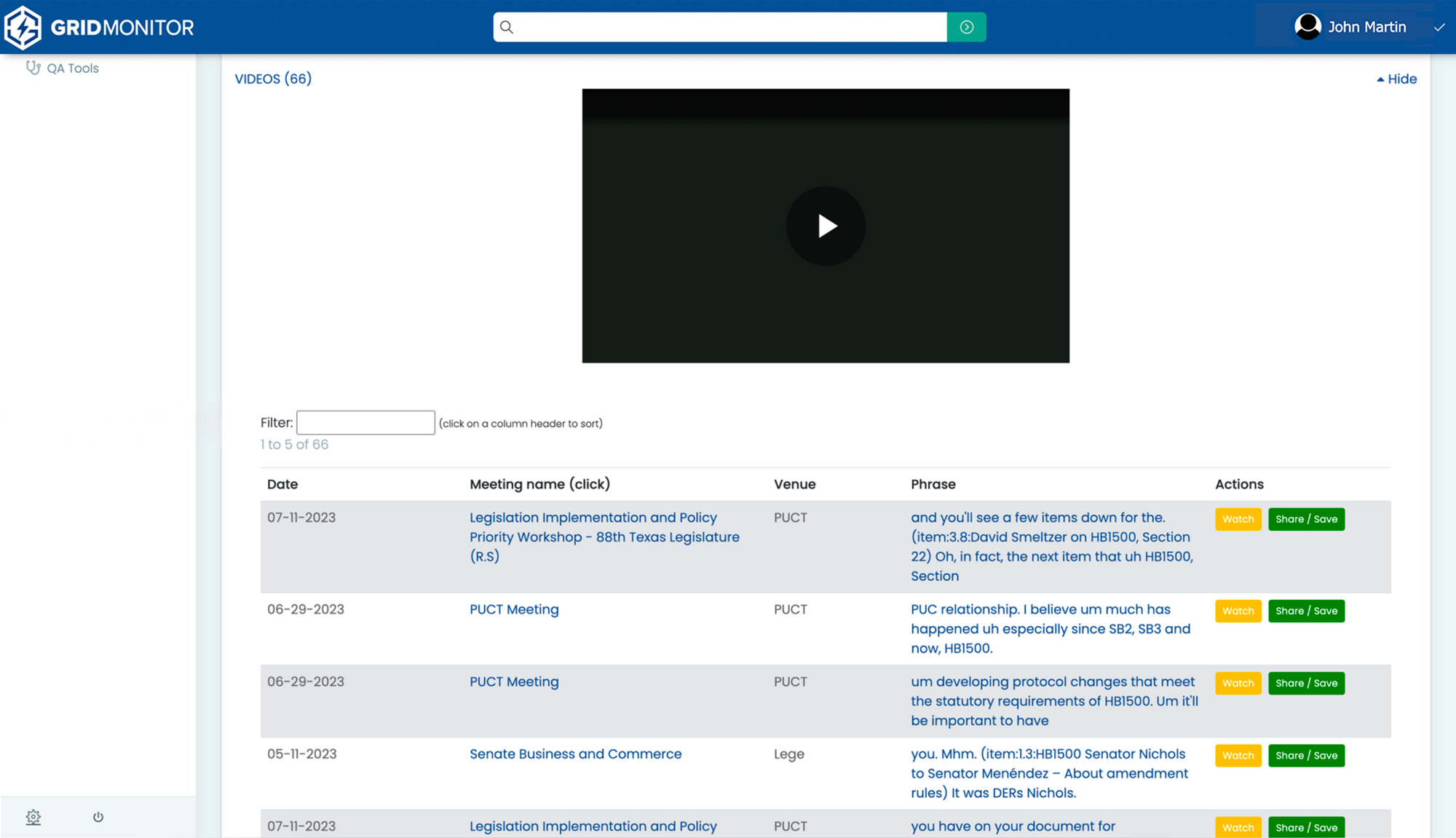The height and width of the screenshot is (838, 1456).
Task: Watch the Senate Business and Commerce clip
Action: coord(1238,755)
